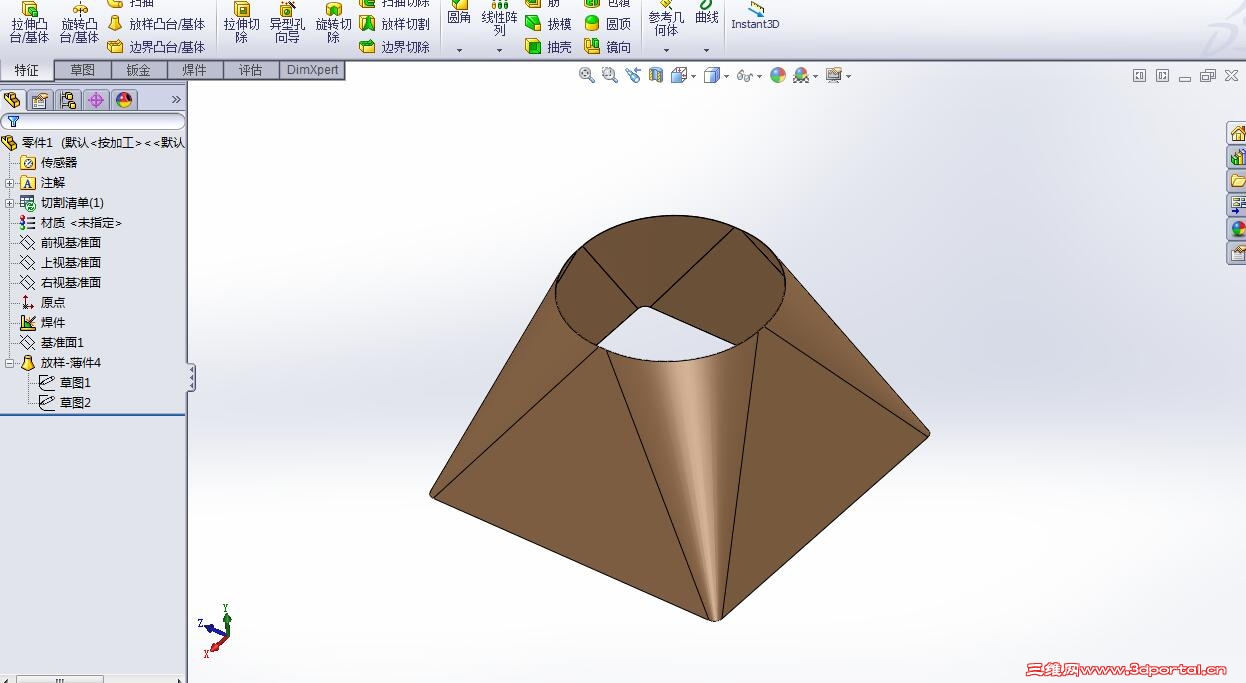Image resolution: width=1246 pixels, height=683 pixels.
Task: Select 右视基准面 right plane
Action: 61,283
